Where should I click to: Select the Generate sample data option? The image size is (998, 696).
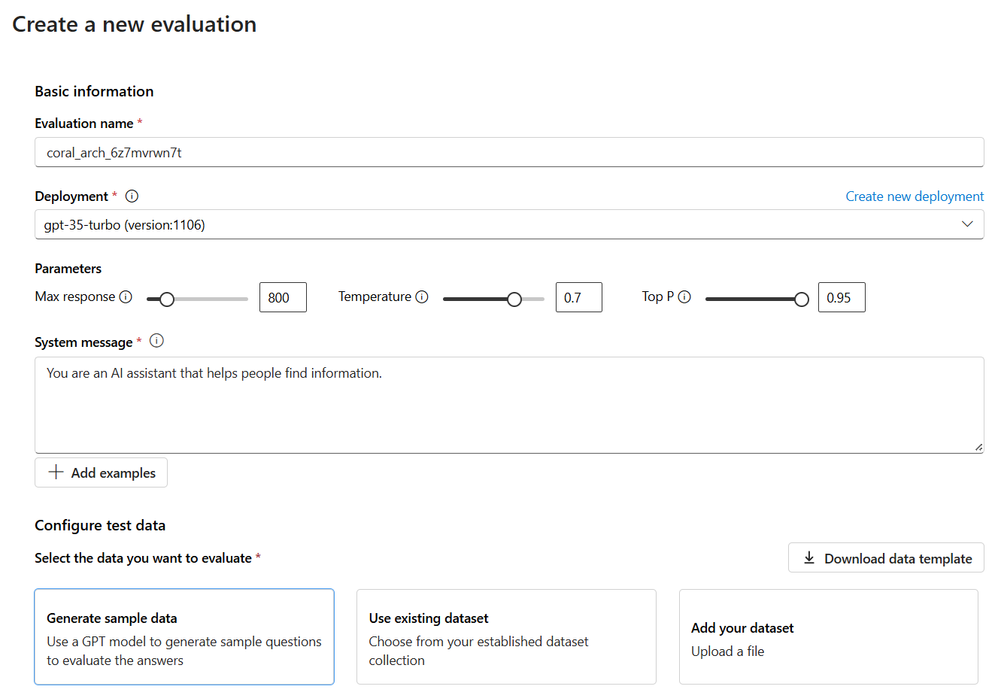tap(184, 636)
